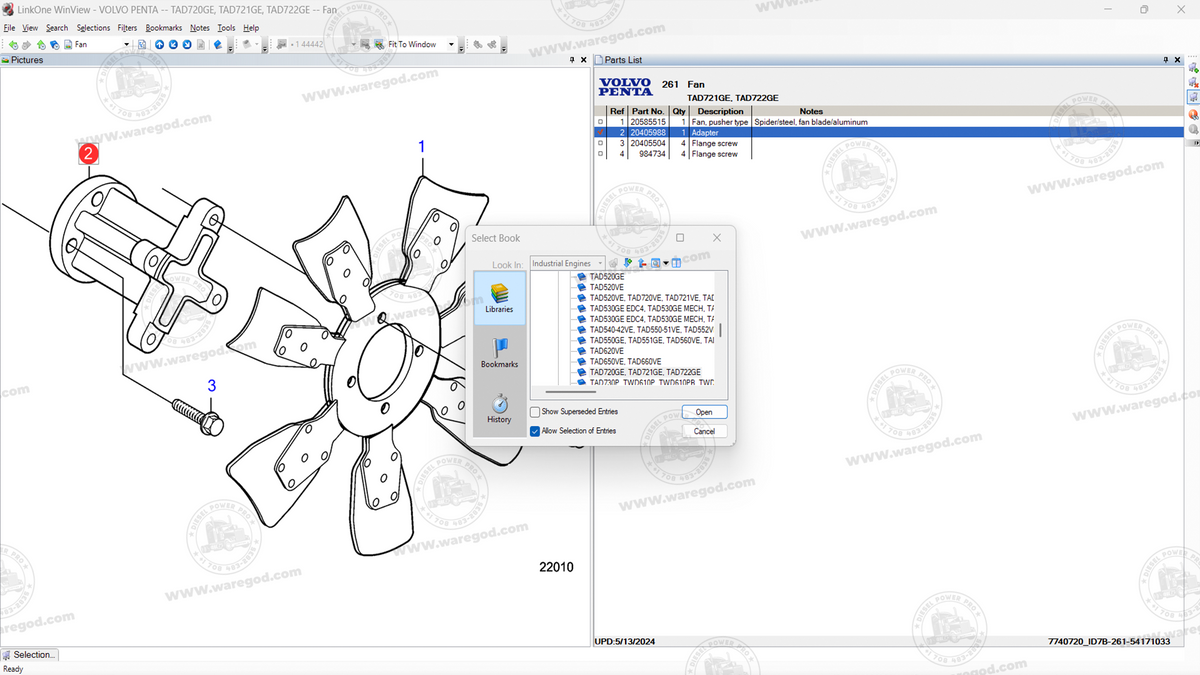Click the orange icon in the right sidebar

coord(1193,114)
